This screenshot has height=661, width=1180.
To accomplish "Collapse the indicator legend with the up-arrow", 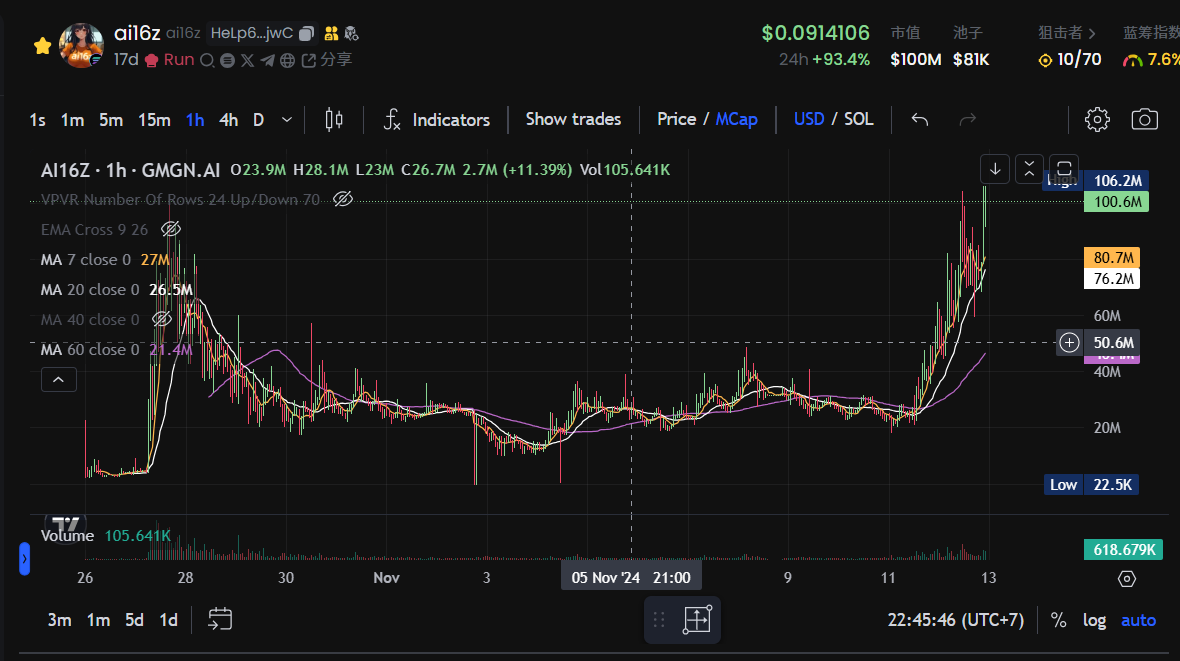I will 58,379.
